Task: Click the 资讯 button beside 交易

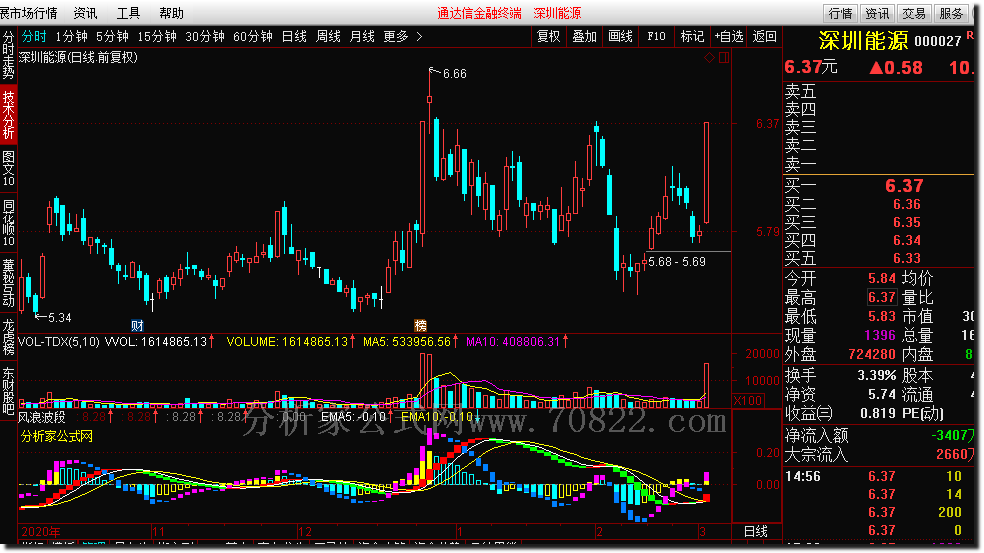Action: click(877, 13)
